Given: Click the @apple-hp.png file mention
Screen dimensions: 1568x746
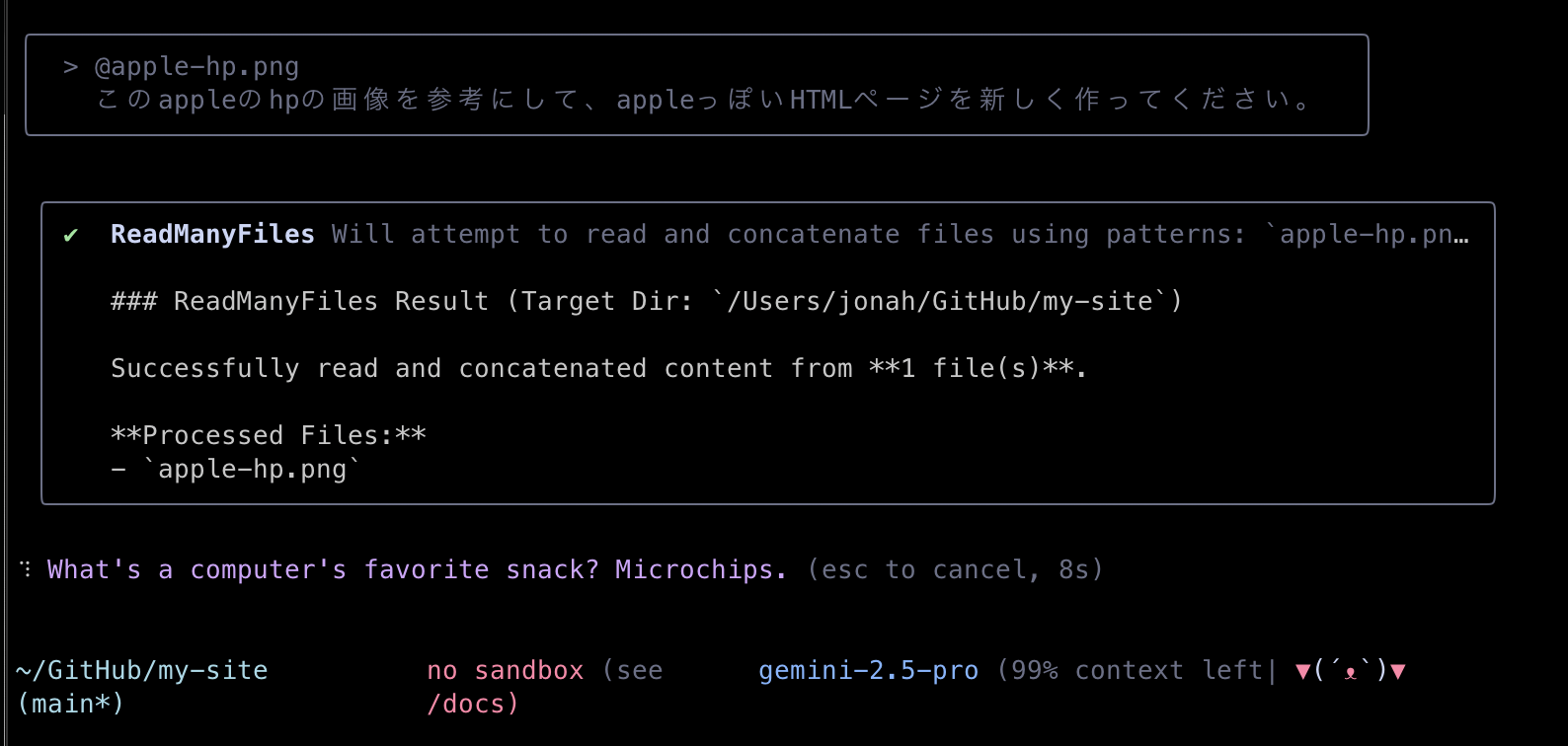Looking at the screenshot, I should (x=196, y=67).
